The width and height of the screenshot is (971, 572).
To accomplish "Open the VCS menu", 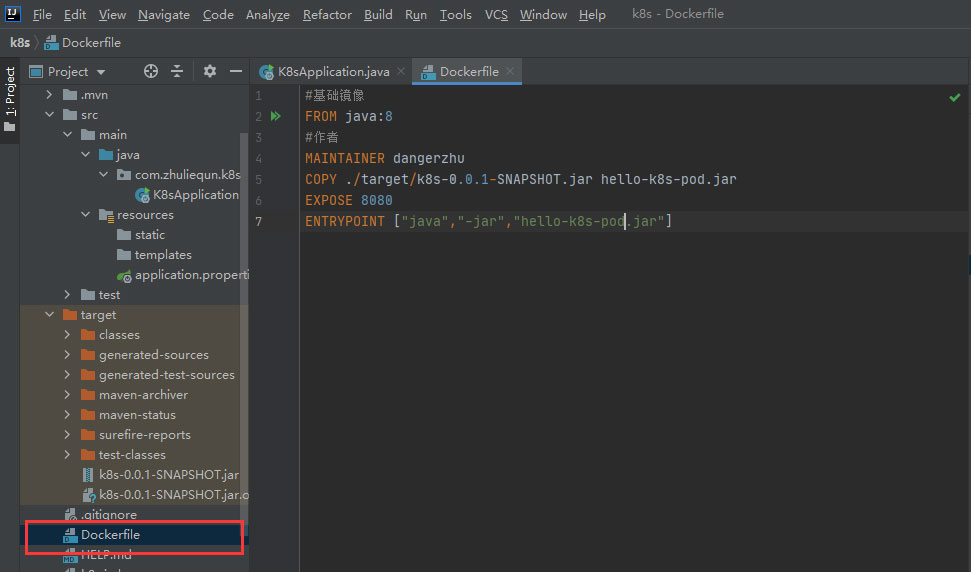I will (496, 15).
